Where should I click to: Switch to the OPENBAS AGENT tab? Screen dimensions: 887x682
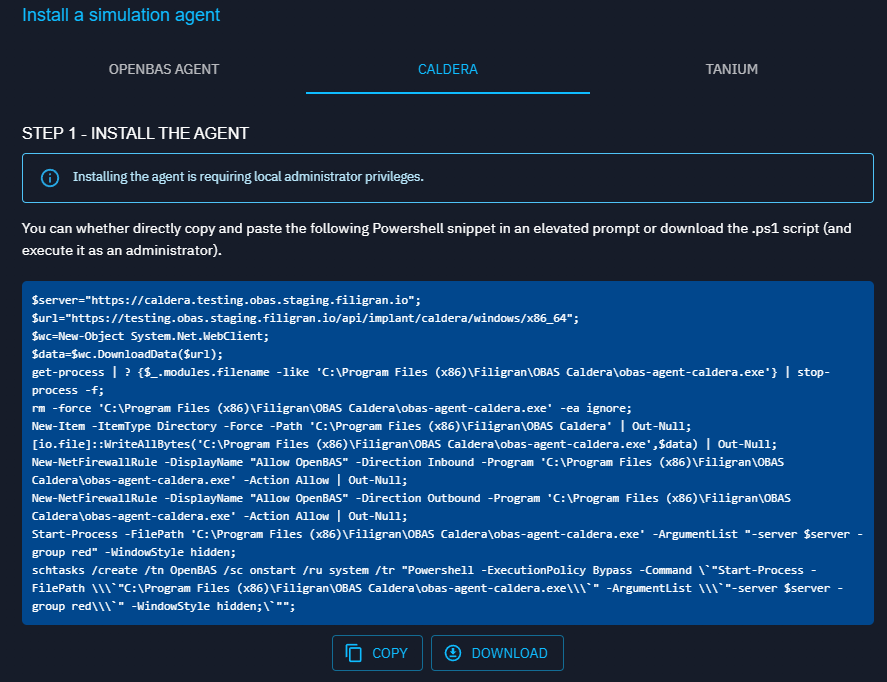163,70
